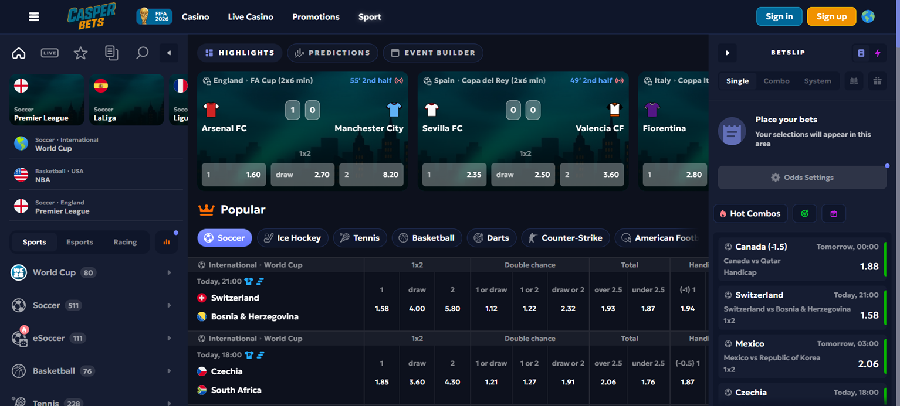900x406 pixels.
Task: Expand the Soccer category arrow
Action: [x=169, y=306]
